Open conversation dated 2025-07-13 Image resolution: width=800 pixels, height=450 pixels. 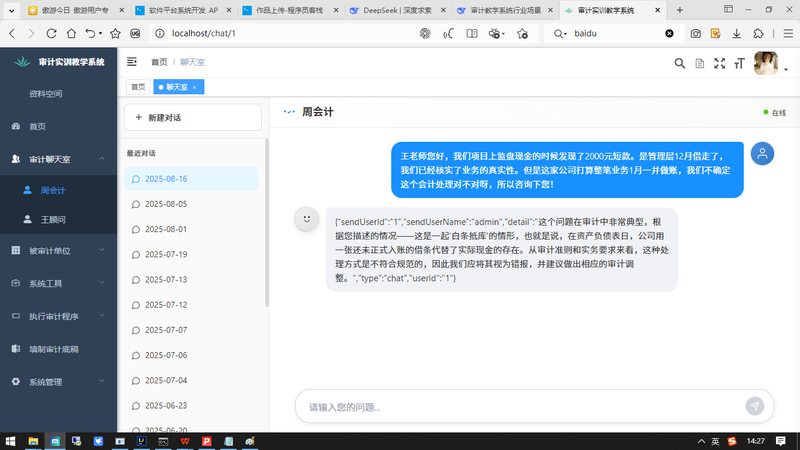pos(191,280)
